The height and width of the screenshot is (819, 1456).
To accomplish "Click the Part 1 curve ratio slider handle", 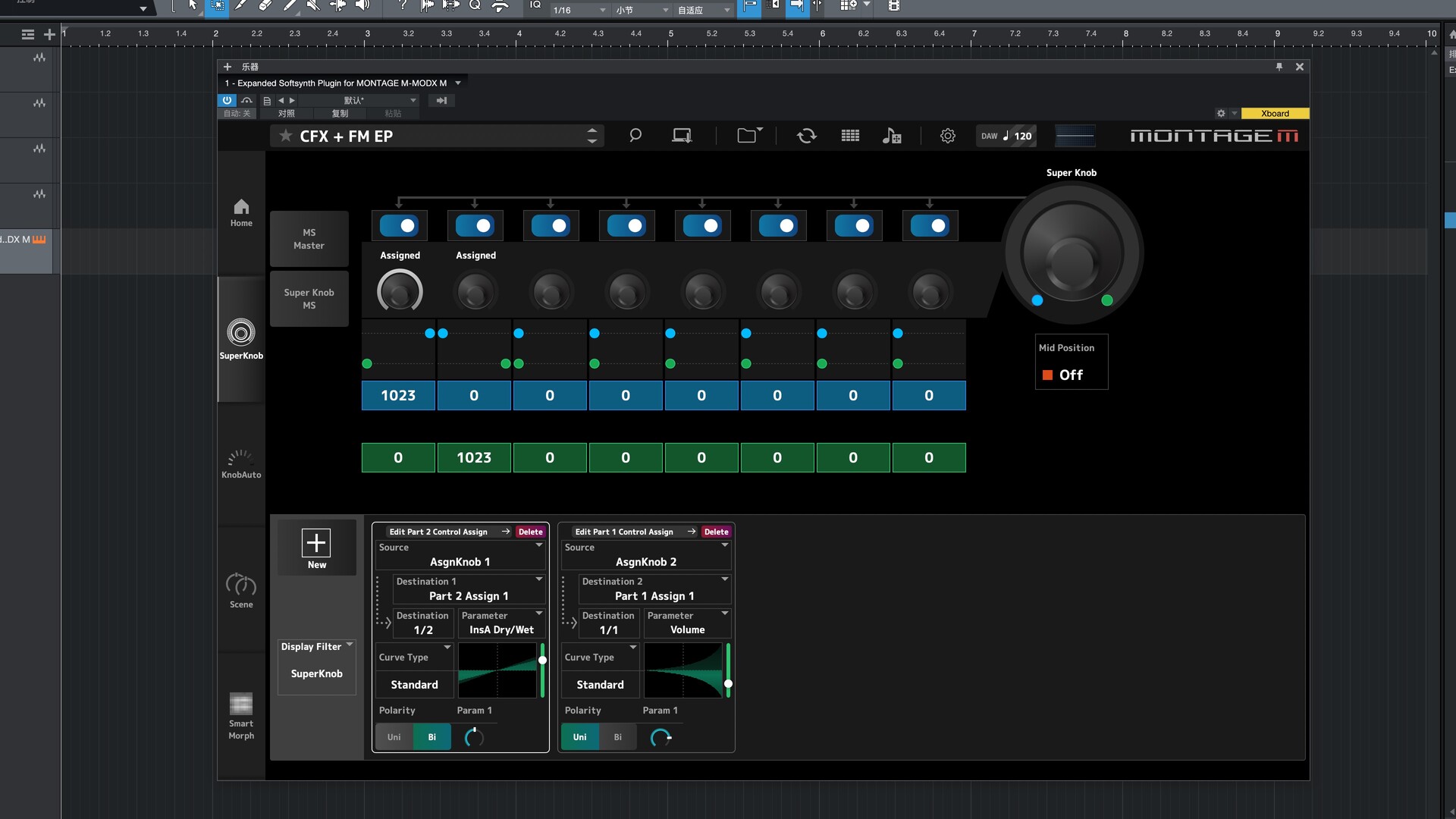I will click(728, 684).
